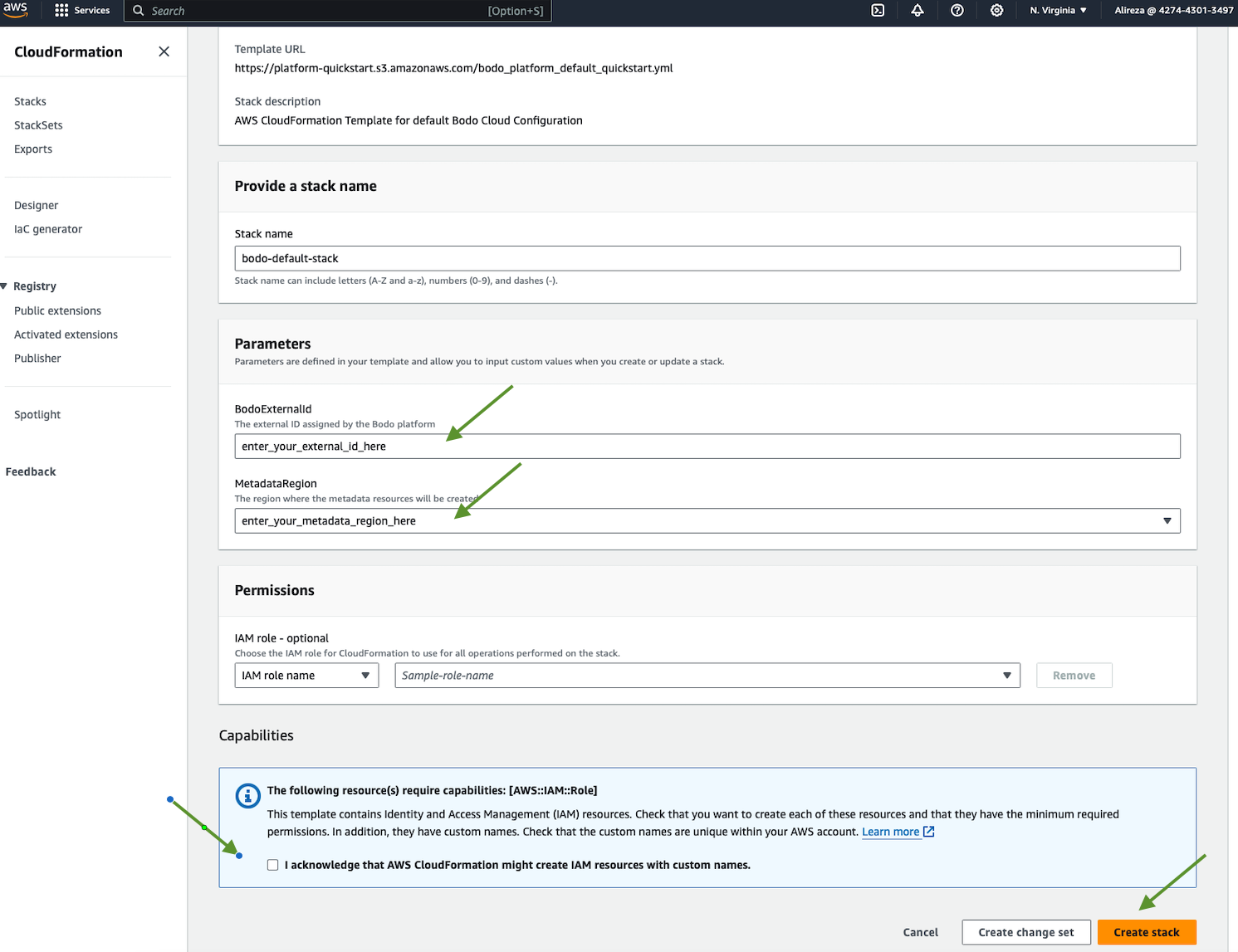Launch the CloudShell terminal icon
1238x952 pixels.
click(878, 11)
